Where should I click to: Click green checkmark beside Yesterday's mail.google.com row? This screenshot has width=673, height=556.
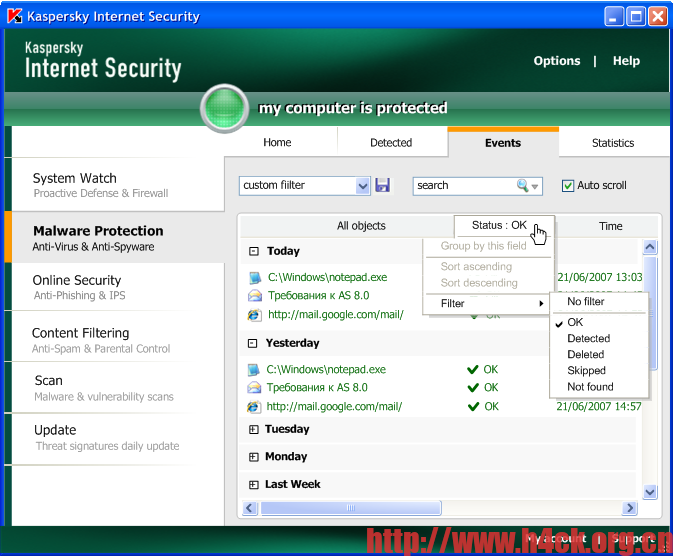pyautogui.click(x=473, y=406)
